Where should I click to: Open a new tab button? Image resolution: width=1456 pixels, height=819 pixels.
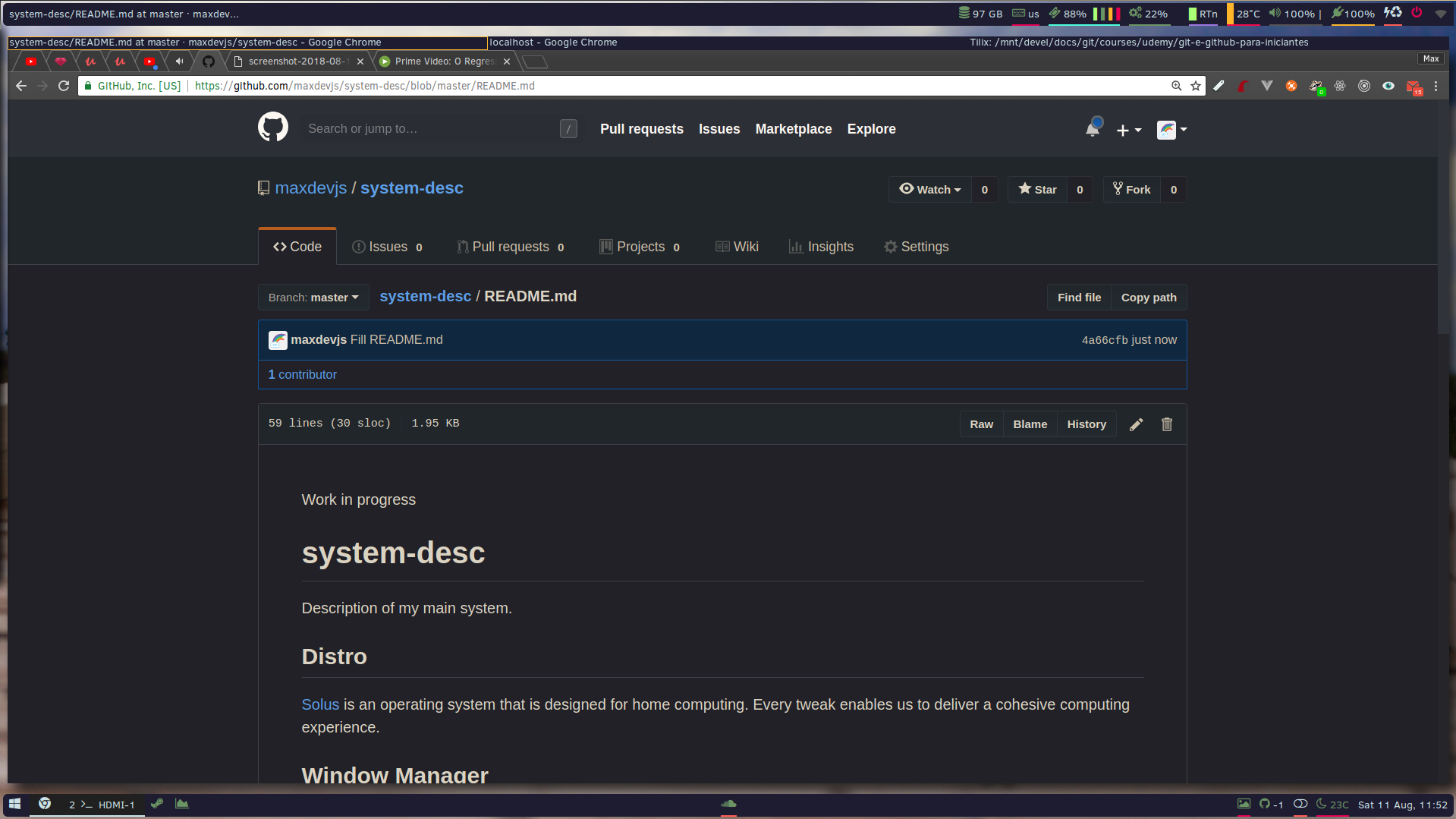click(x=535, y=61)
